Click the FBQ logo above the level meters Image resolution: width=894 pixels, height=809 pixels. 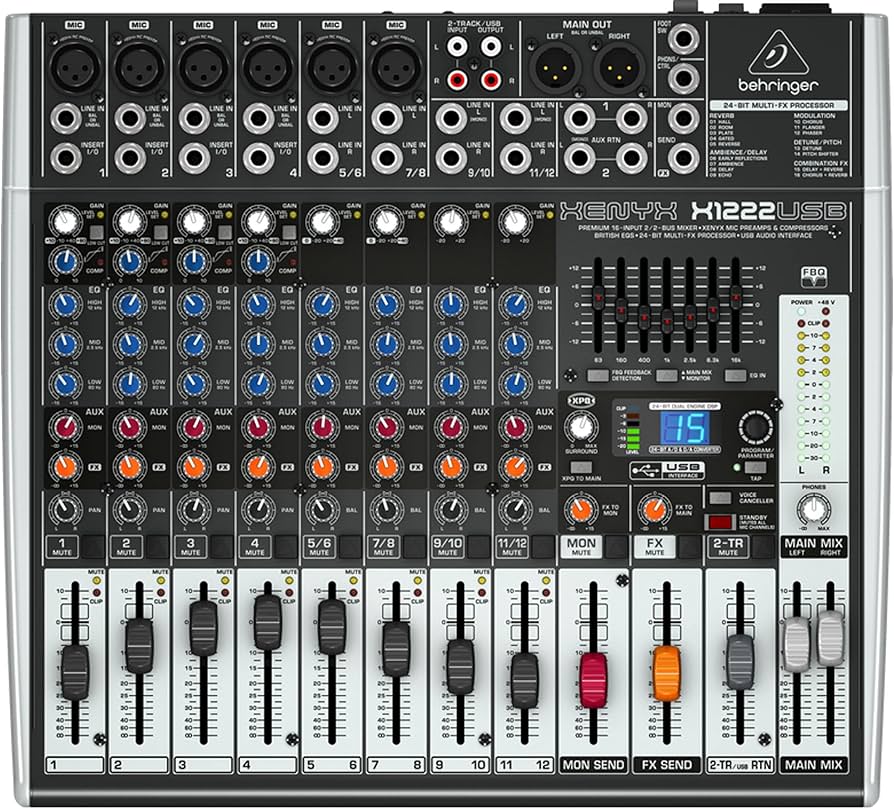pyautogui.click(x=815, y=275)
